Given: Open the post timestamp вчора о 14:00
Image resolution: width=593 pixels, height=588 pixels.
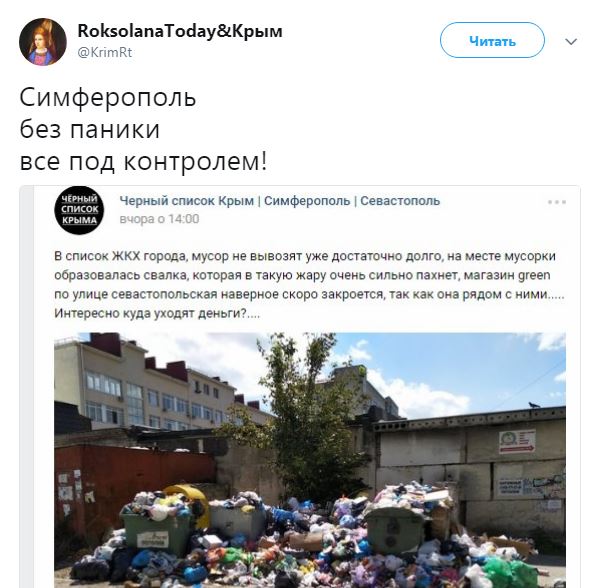Looking at the screenshot, I should (159, 219).
